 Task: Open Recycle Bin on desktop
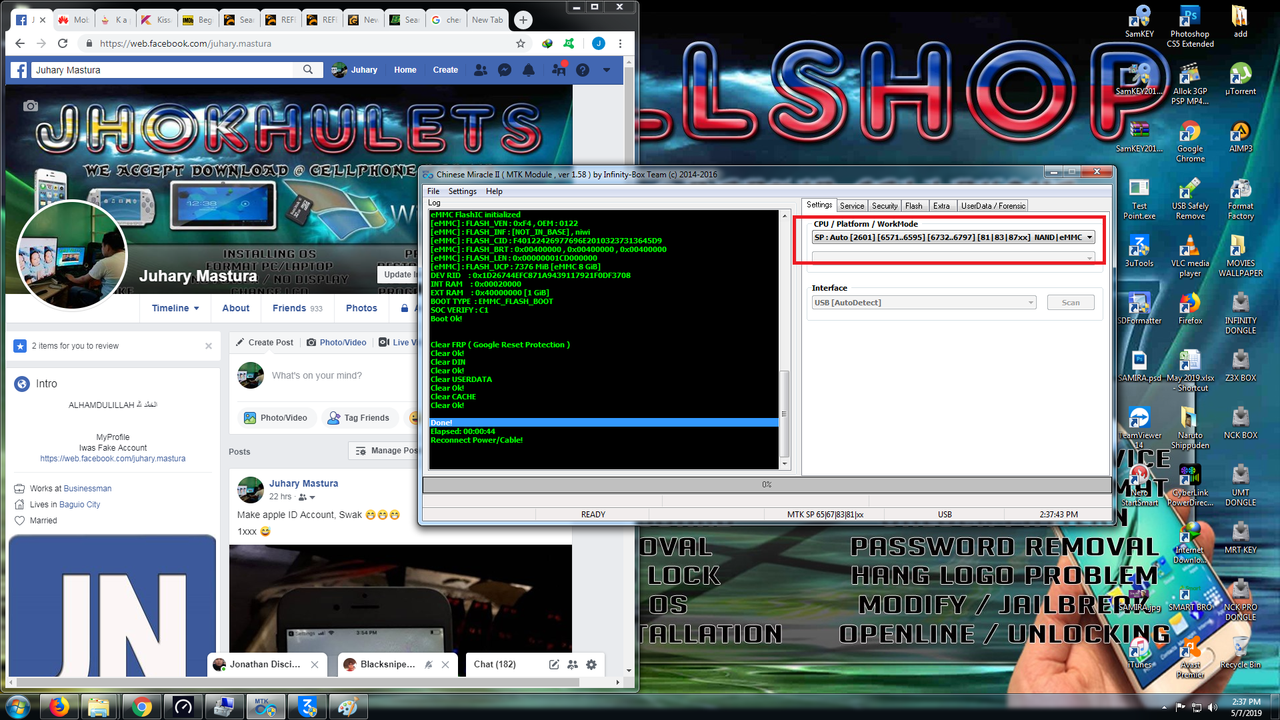pos(1240,651)
